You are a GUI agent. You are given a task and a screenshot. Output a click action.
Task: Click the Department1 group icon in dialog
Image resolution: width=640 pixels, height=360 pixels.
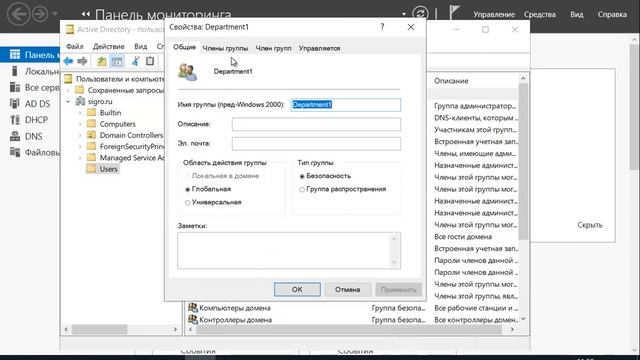point(187,72)
